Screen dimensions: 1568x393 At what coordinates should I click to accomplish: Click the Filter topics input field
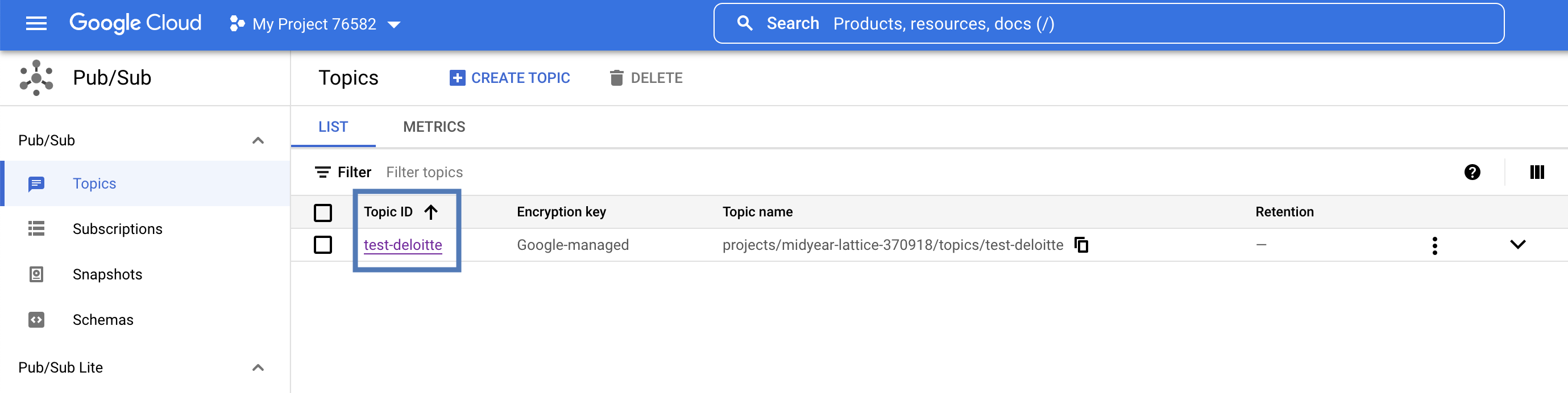[x=424, y=172]
